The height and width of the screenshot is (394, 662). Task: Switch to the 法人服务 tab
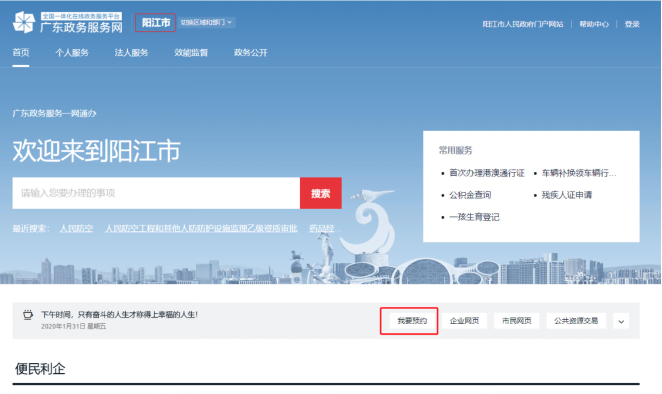point(131,52)
